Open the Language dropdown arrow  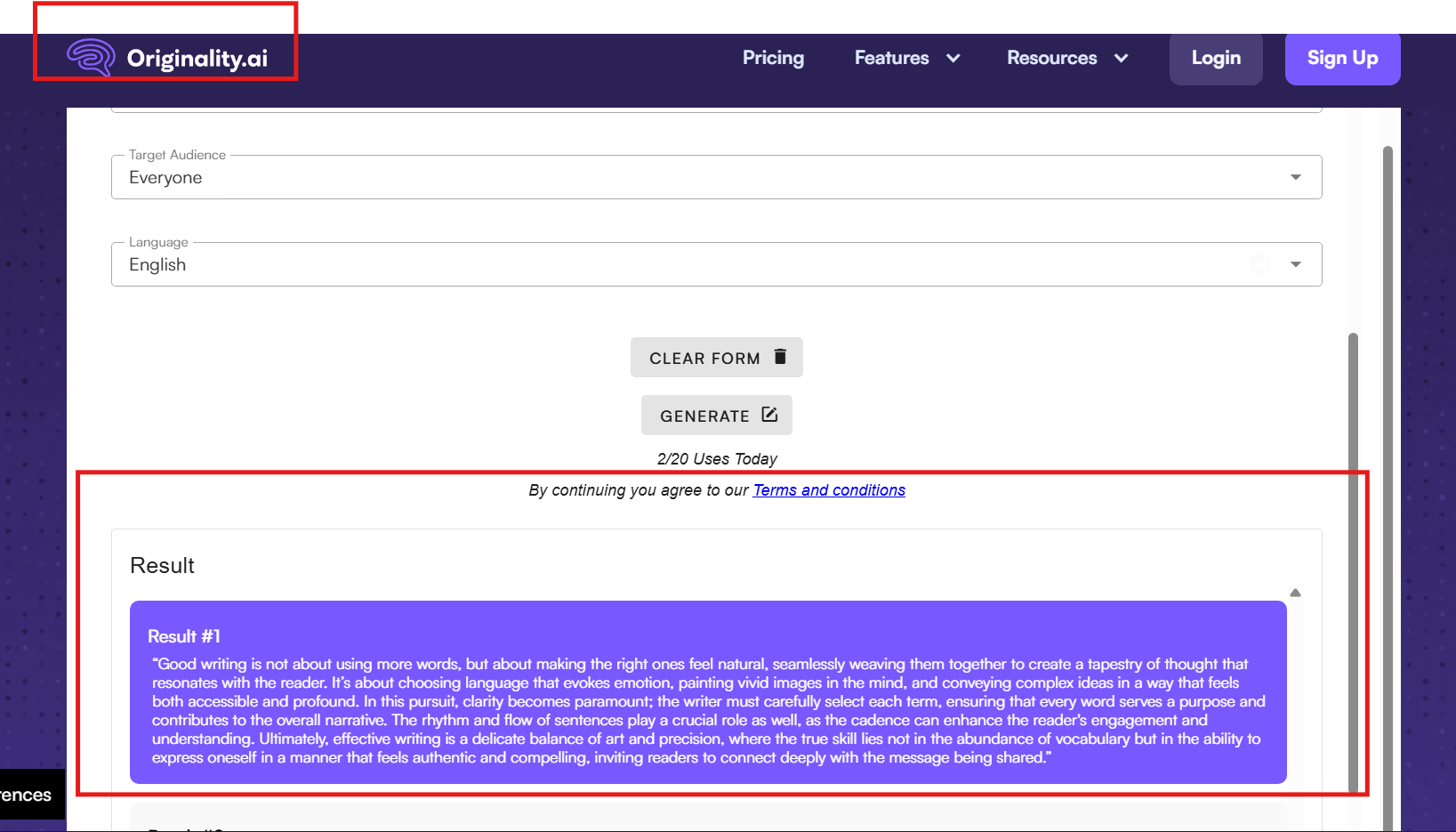pyautogui.click(x=1295, y=264)
